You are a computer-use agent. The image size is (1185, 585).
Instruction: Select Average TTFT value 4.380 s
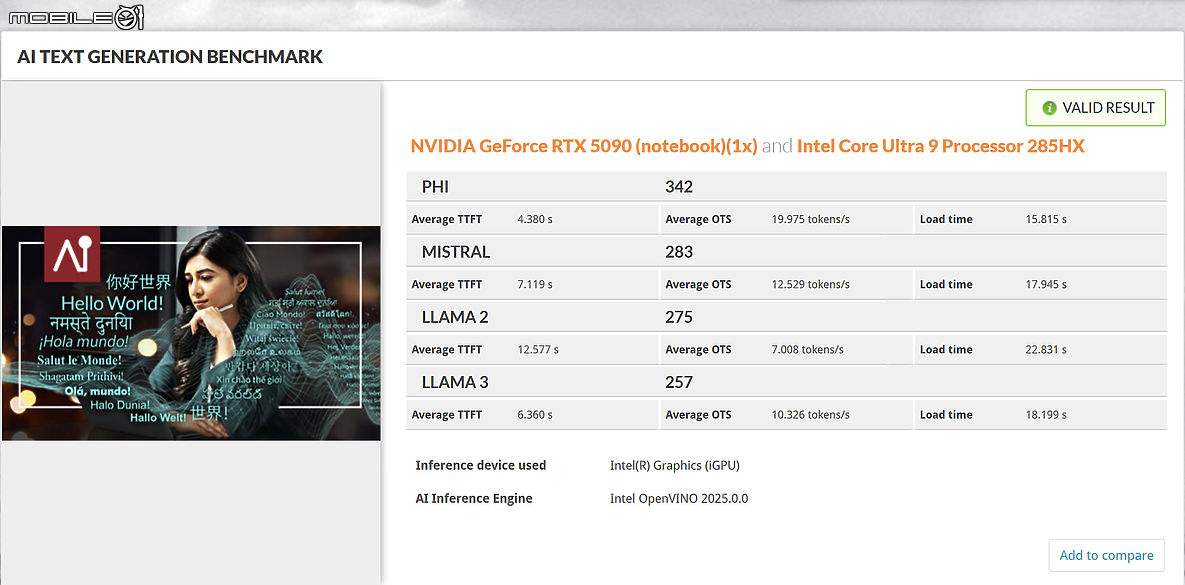(x=534, y=219)
